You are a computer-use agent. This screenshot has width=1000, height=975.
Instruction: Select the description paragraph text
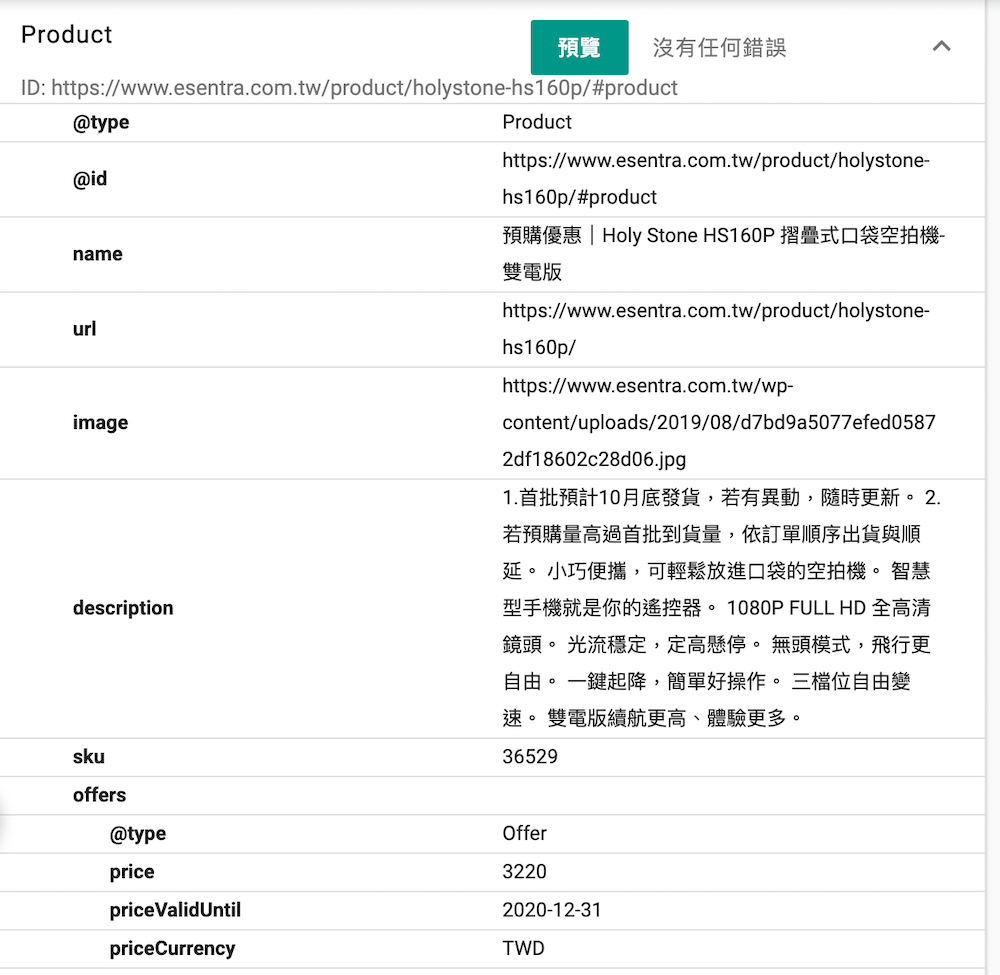[721, 608]
